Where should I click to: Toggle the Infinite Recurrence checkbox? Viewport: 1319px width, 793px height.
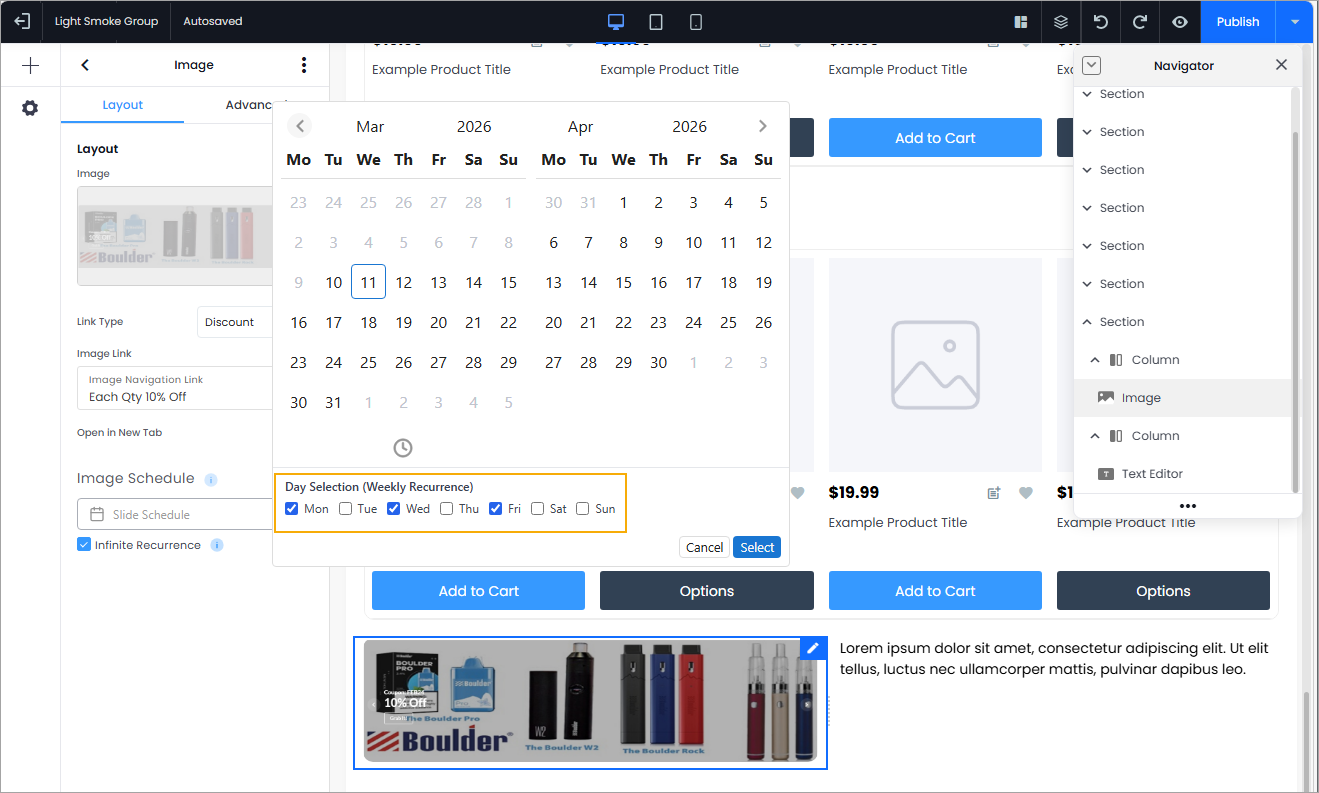pos(84,545)
